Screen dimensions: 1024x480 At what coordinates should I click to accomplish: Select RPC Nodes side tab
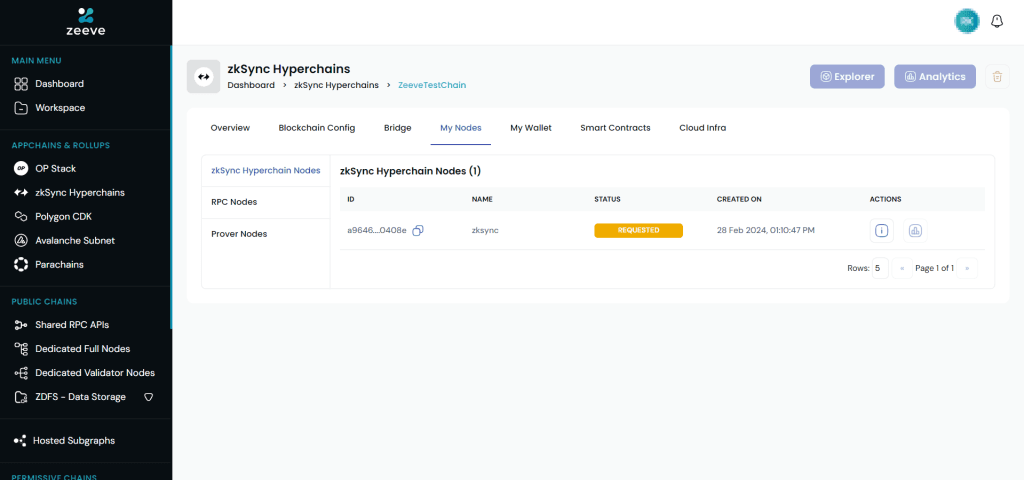point(266,202)
